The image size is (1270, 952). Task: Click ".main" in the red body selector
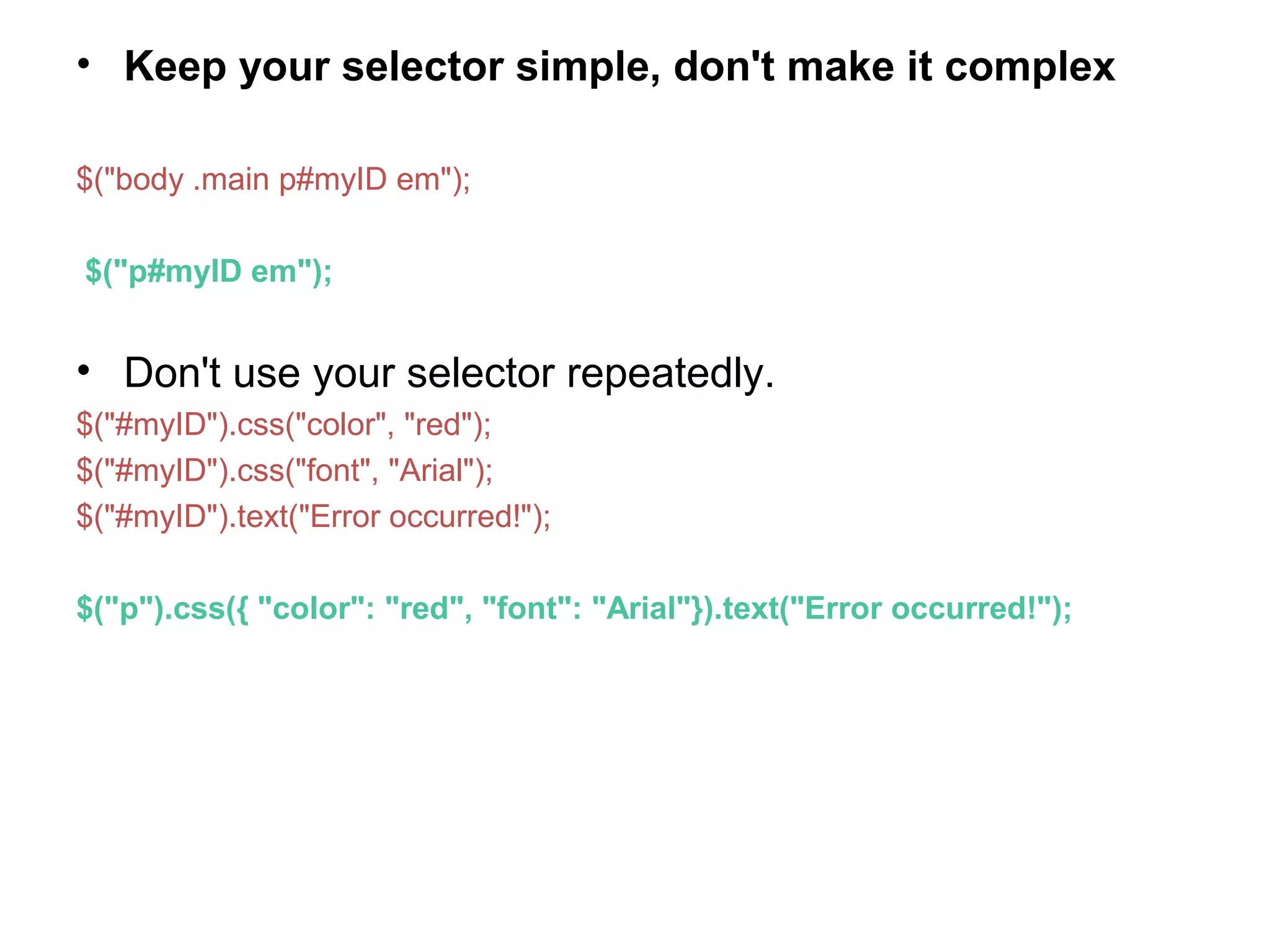tap(231, 180)
